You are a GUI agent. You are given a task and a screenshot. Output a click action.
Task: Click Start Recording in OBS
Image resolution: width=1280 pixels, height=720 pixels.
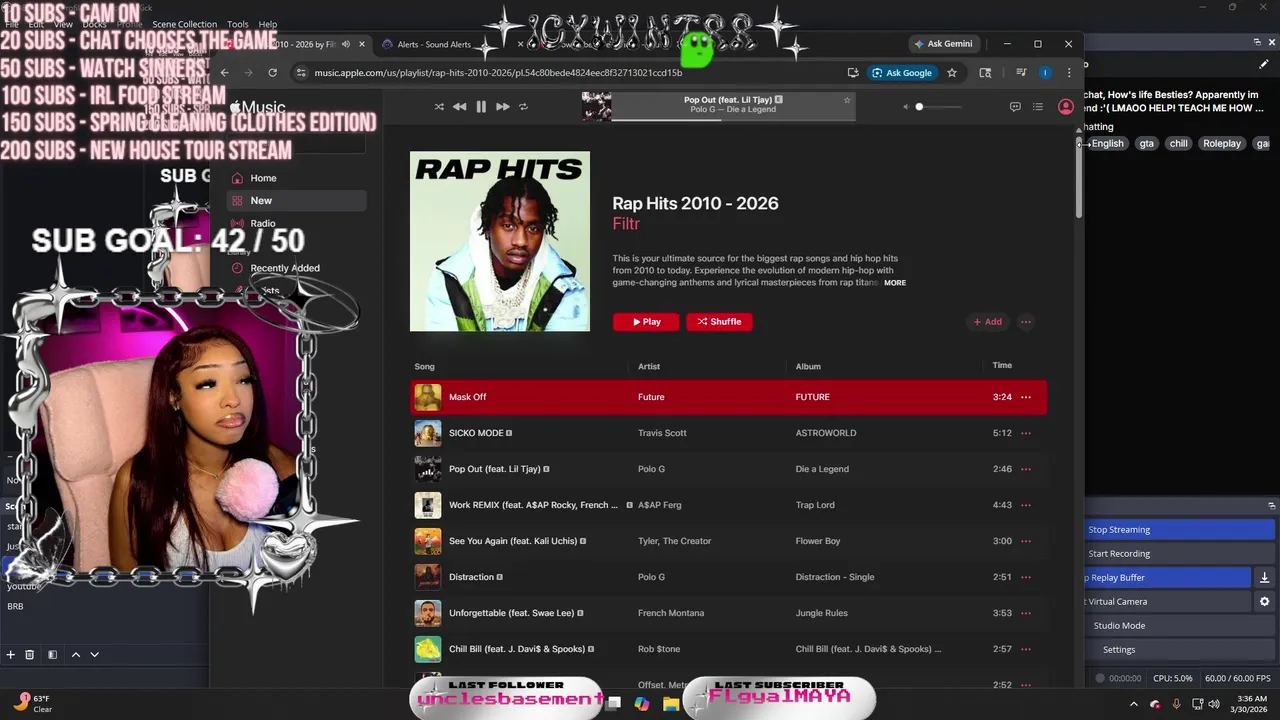click(x=1178, y=553)
